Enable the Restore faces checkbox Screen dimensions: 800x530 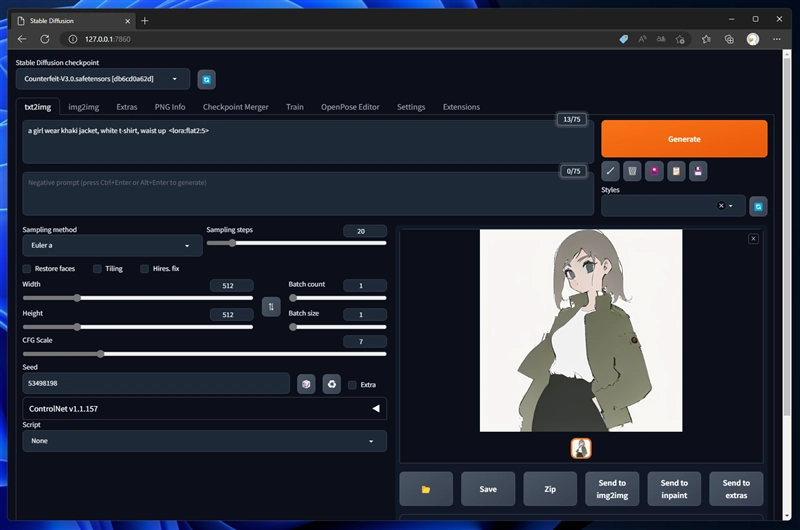(x=27, y=269)
